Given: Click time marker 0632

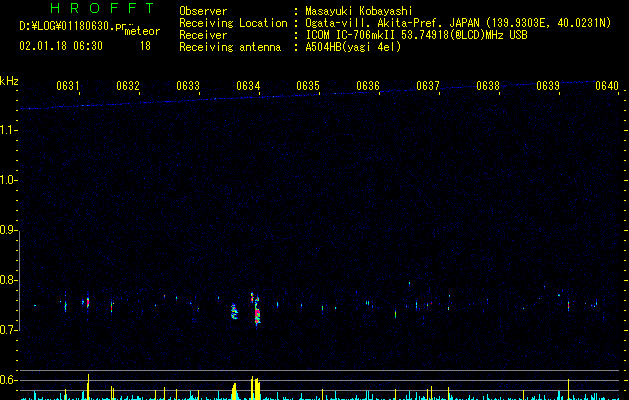Looking at the screenshot, I should coord(128,86).
